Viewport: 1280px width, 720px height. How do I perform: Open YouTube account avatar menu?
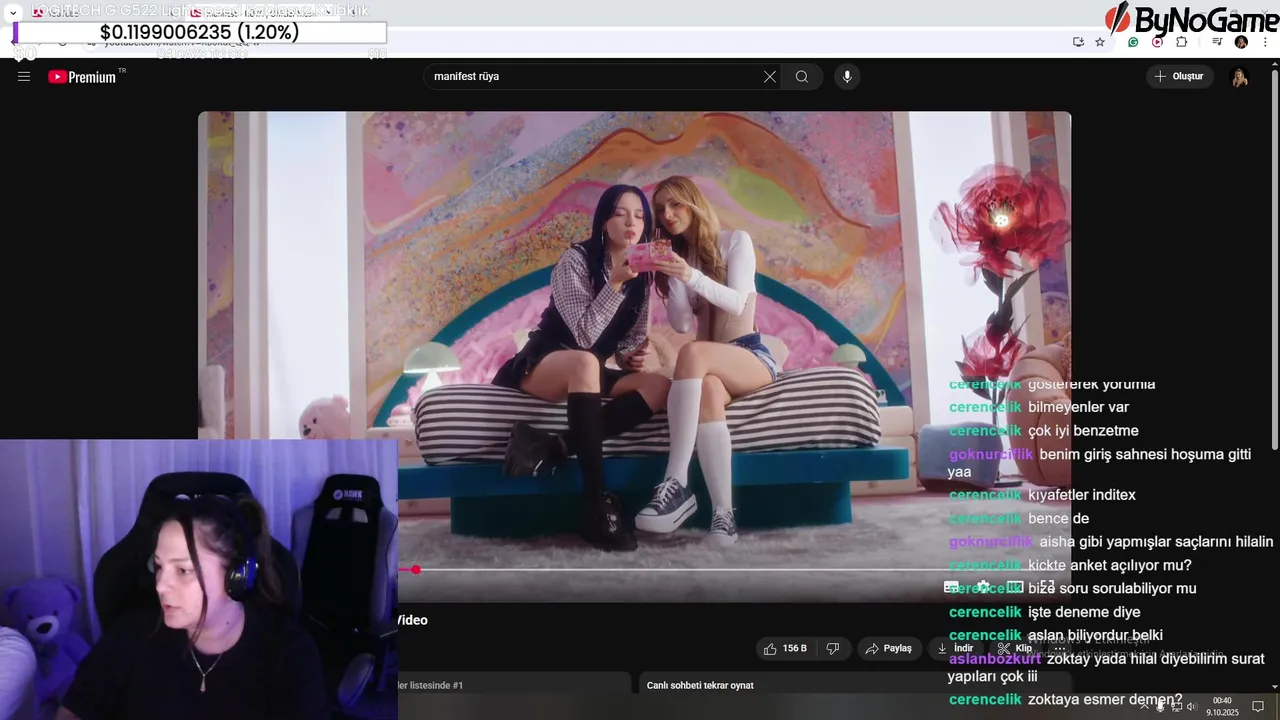coord(1240,77)
